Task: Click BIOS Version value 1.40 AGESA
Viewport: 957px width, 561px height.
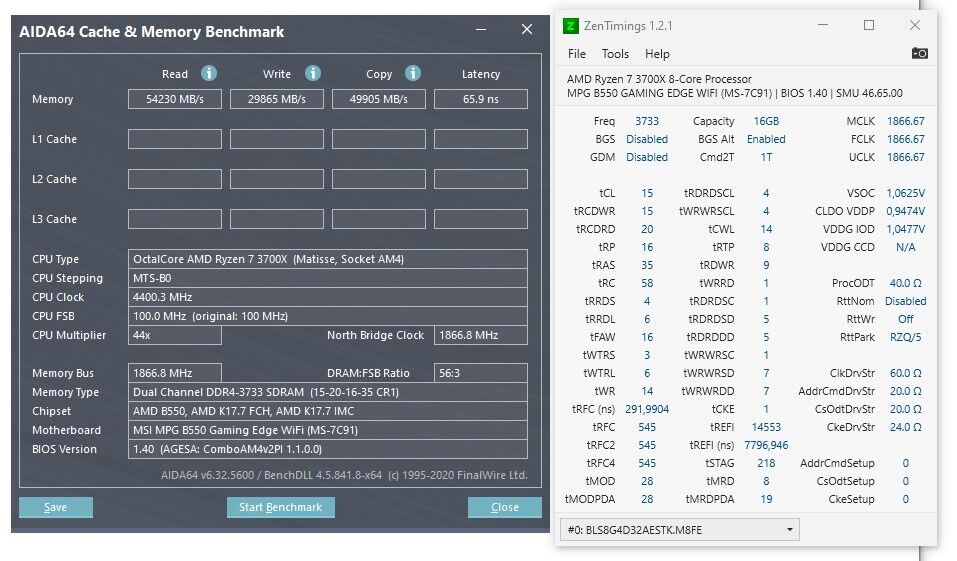Action: tap(328, 449)
